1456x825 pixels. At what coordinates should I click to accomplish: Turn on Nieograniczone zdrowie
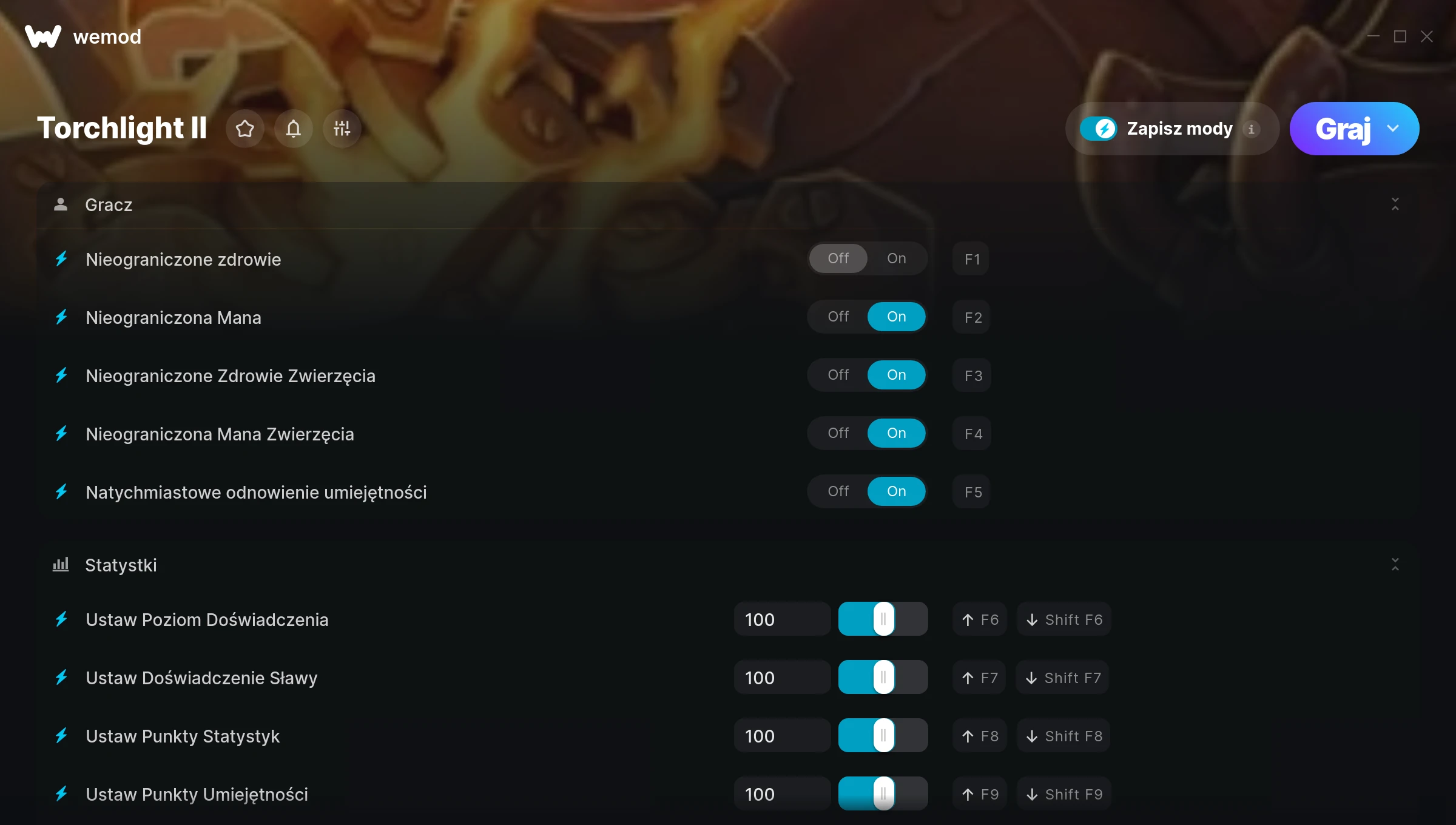pyautogui.click(x=897, y=258)
